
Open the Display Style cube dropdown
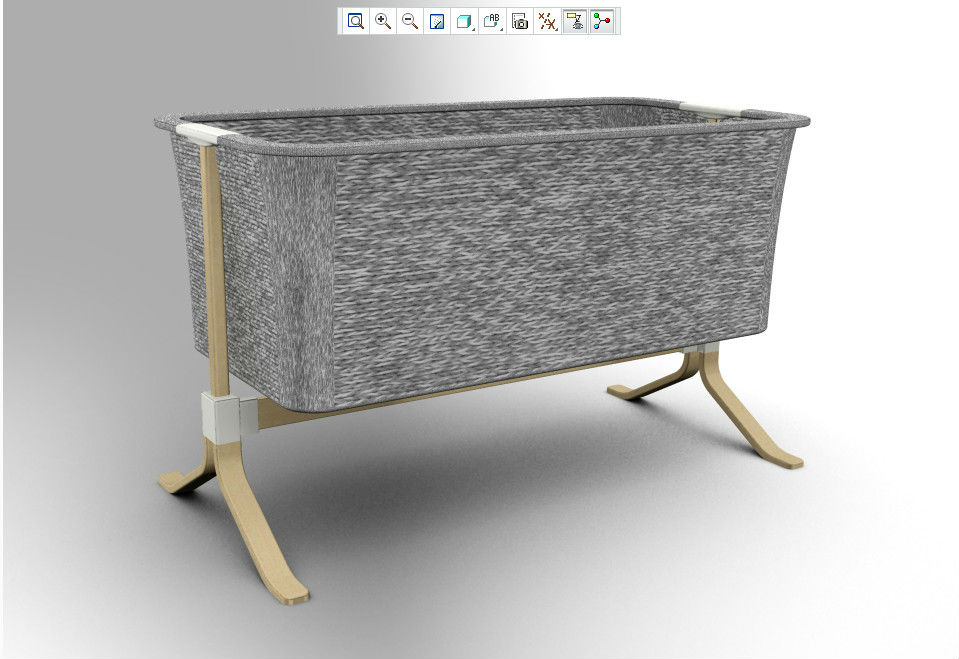tap(464, 21)
